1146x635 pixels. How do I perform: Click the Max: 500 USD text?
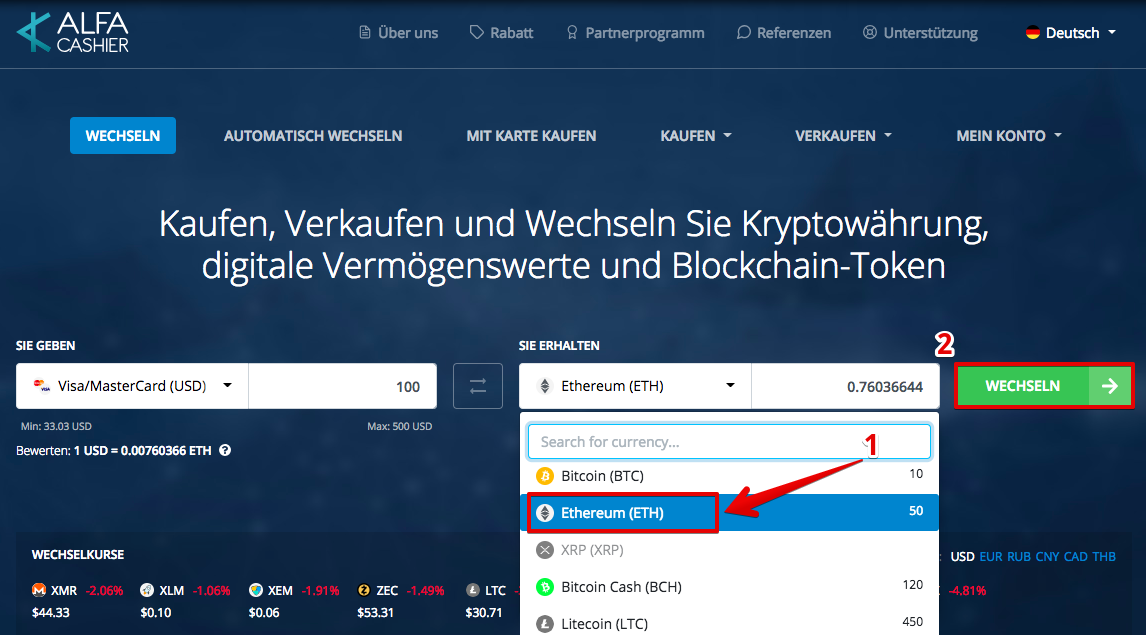tap(399, 426)
